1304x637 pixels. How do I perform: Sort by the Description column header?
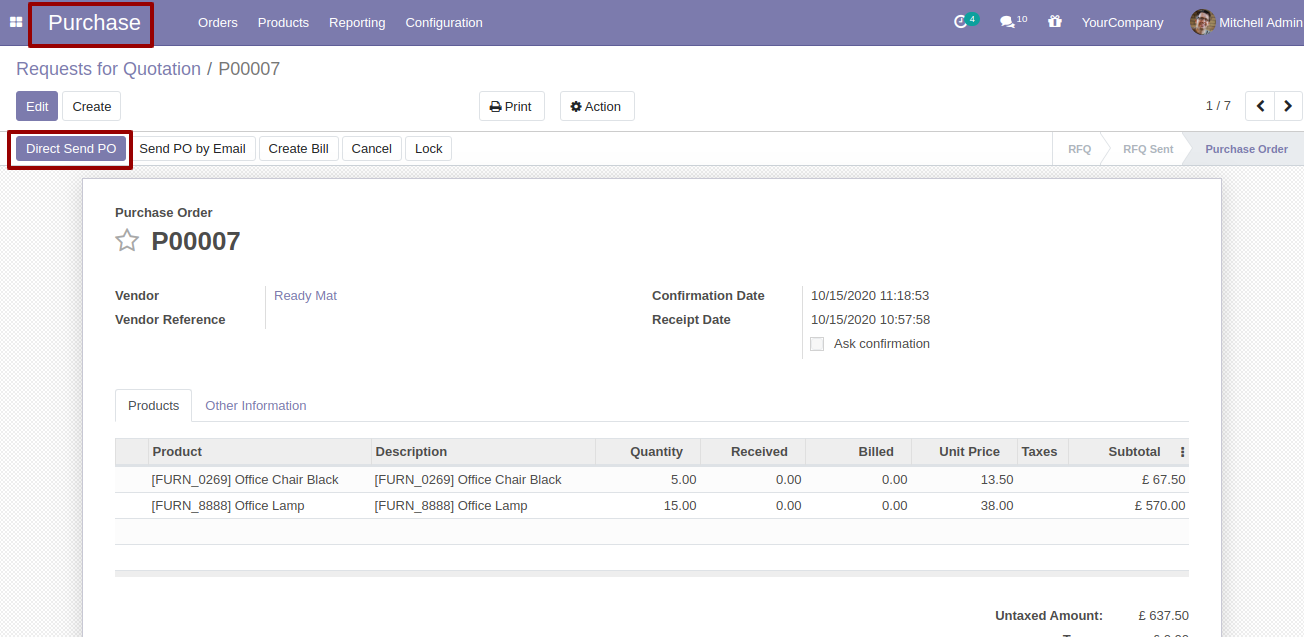483,452
